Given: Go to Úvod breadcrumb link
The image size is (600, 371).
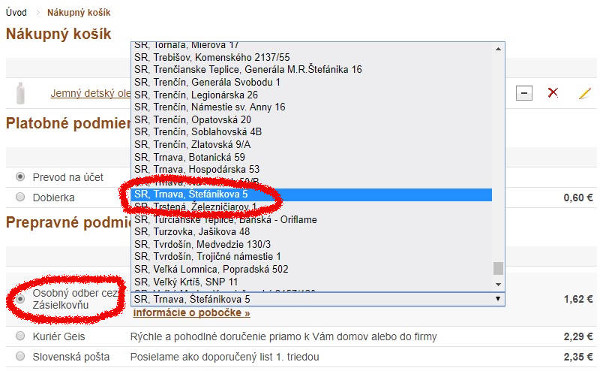Looking at the screenshot, I should tap(16, 12).
